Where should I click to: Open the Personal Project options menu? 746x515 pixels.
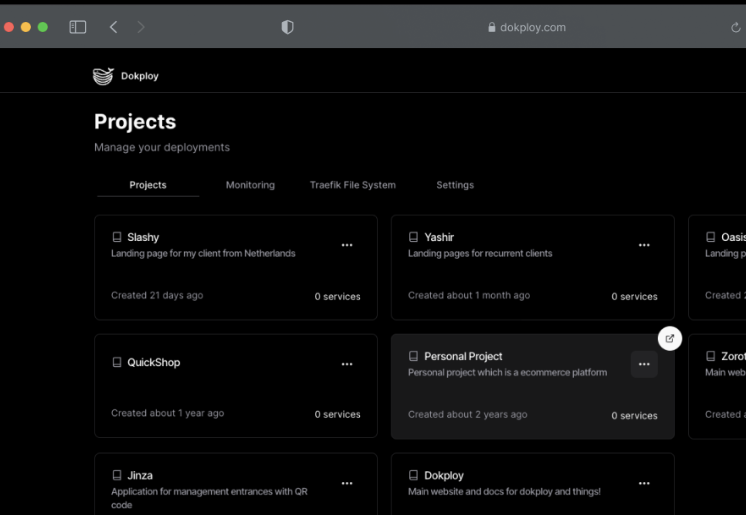pyautogui.click(x=644, y=364)
